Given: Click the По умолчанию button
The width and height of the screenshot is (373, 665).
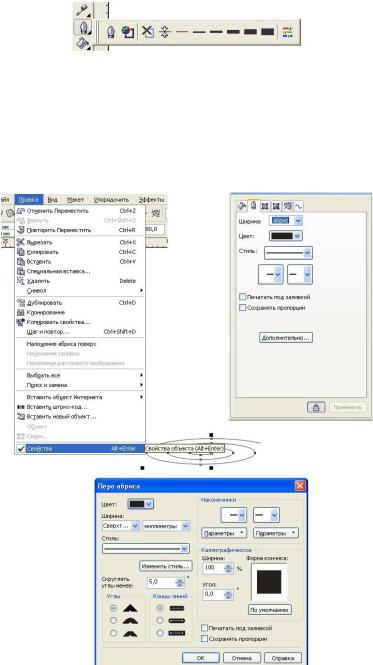Looking at the screenshot, I should [270, 610].
